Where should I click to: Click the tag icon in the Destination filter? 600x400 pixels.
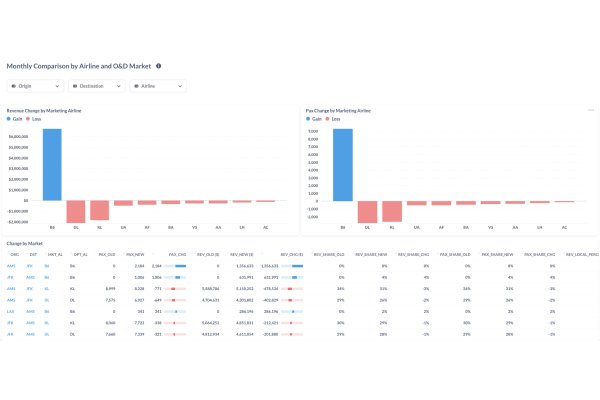click(x=75, y=87)
